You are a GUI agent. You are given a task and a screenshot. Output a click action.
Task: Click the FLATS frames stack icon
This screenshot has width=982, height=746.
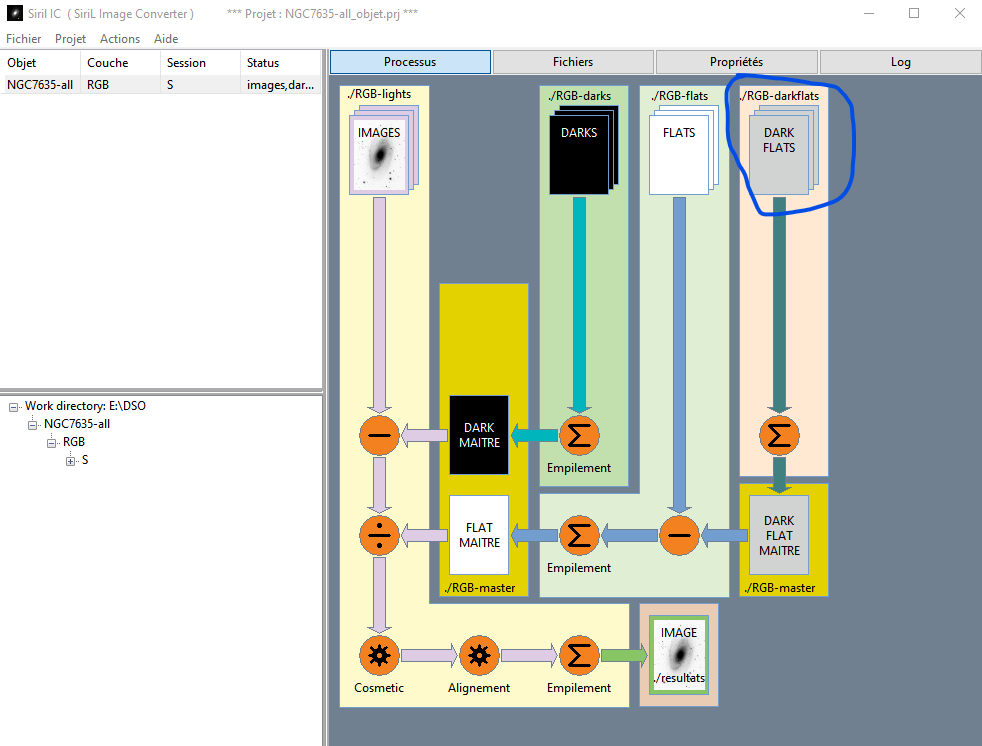click(x=683, y=150)
